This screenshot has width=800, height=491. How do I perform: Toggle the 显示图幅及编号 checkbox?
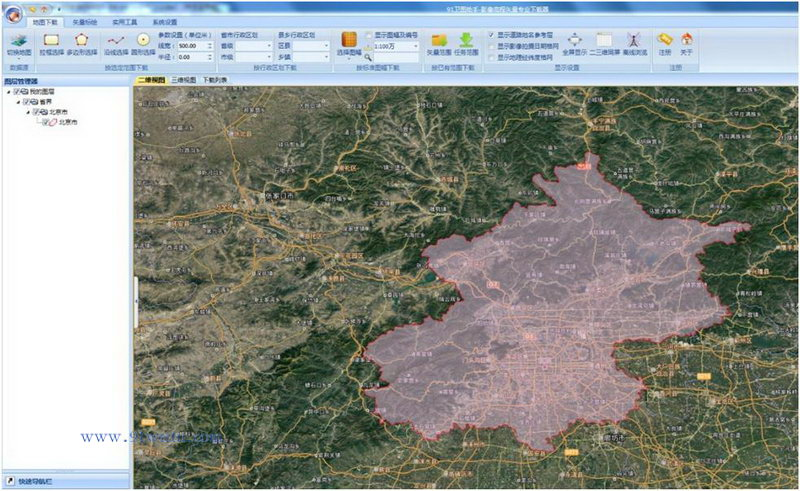(x=368, y=35)
